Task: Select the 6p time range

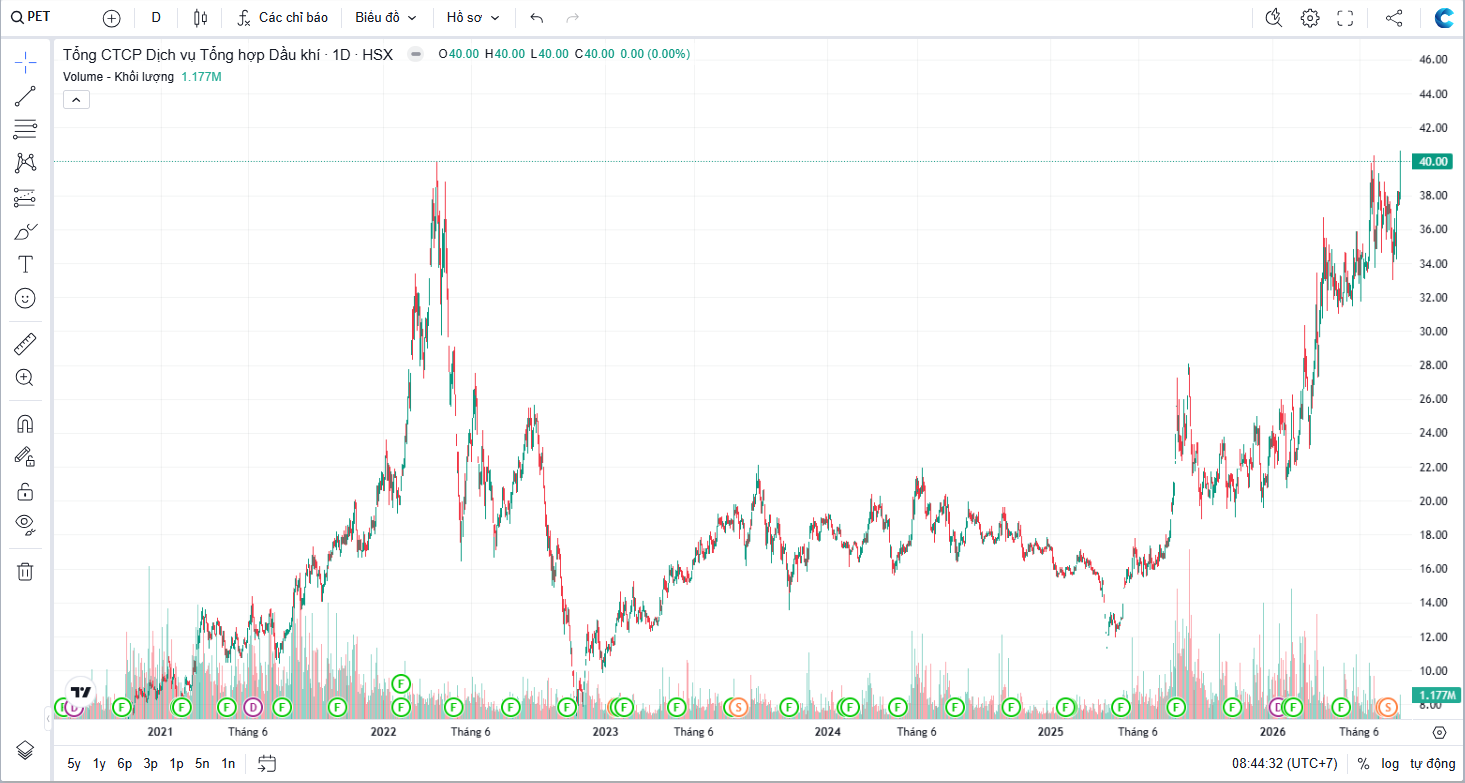Action: [124, 764]
